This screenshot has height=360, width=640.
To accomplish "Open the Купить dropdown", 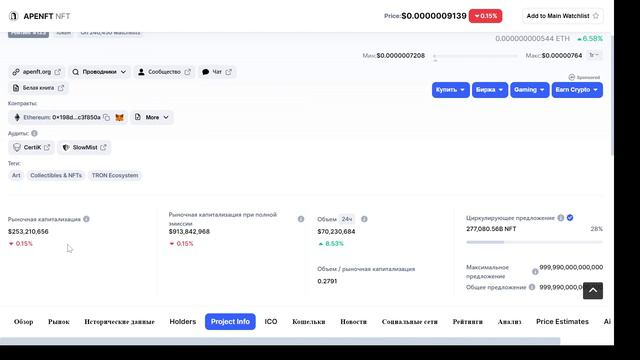I will coord(451,90).
